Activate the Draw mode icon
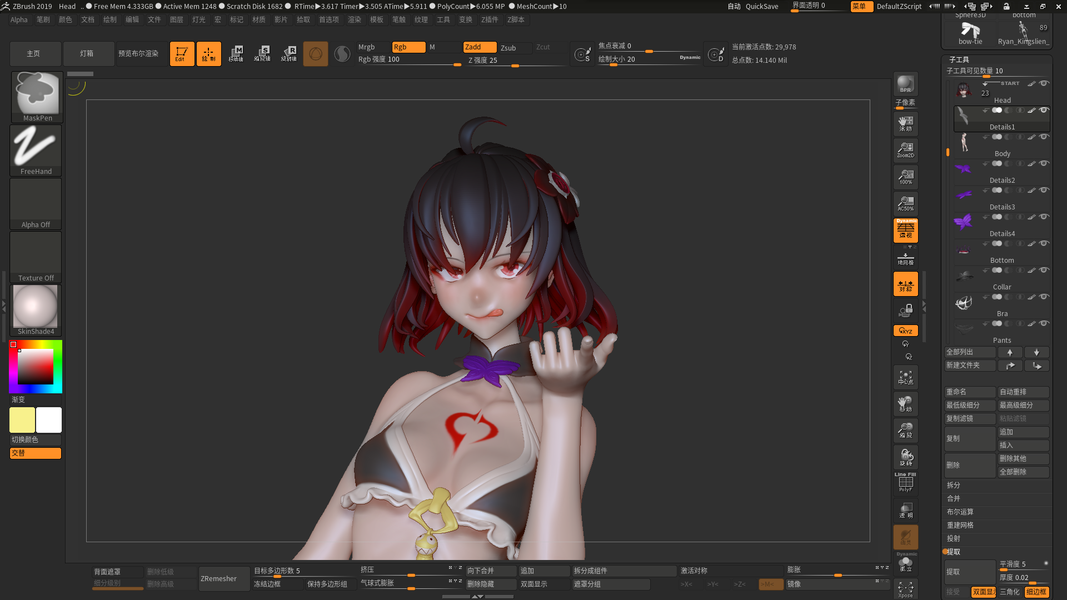This screenshot has width=1067, height=600. (209, 54)
